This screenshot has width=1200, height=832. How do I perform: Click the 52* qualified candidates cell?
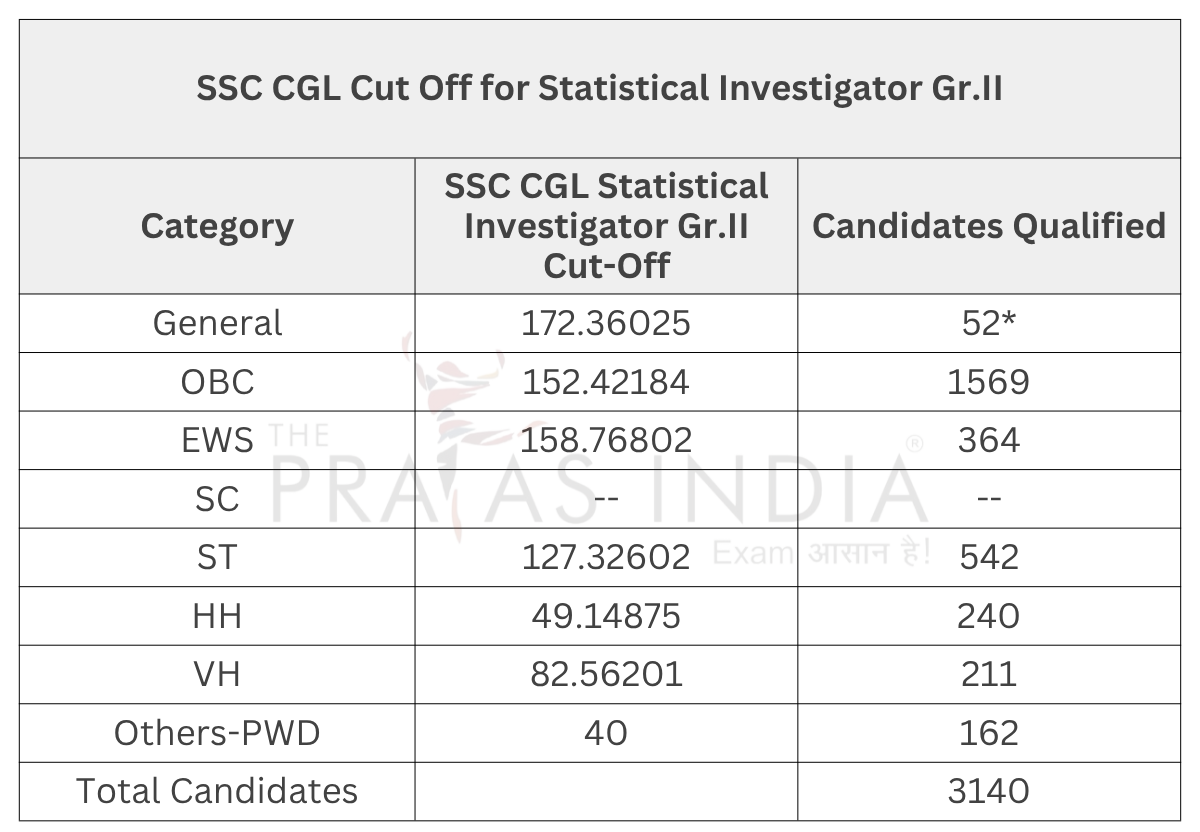tap(988, 323)
